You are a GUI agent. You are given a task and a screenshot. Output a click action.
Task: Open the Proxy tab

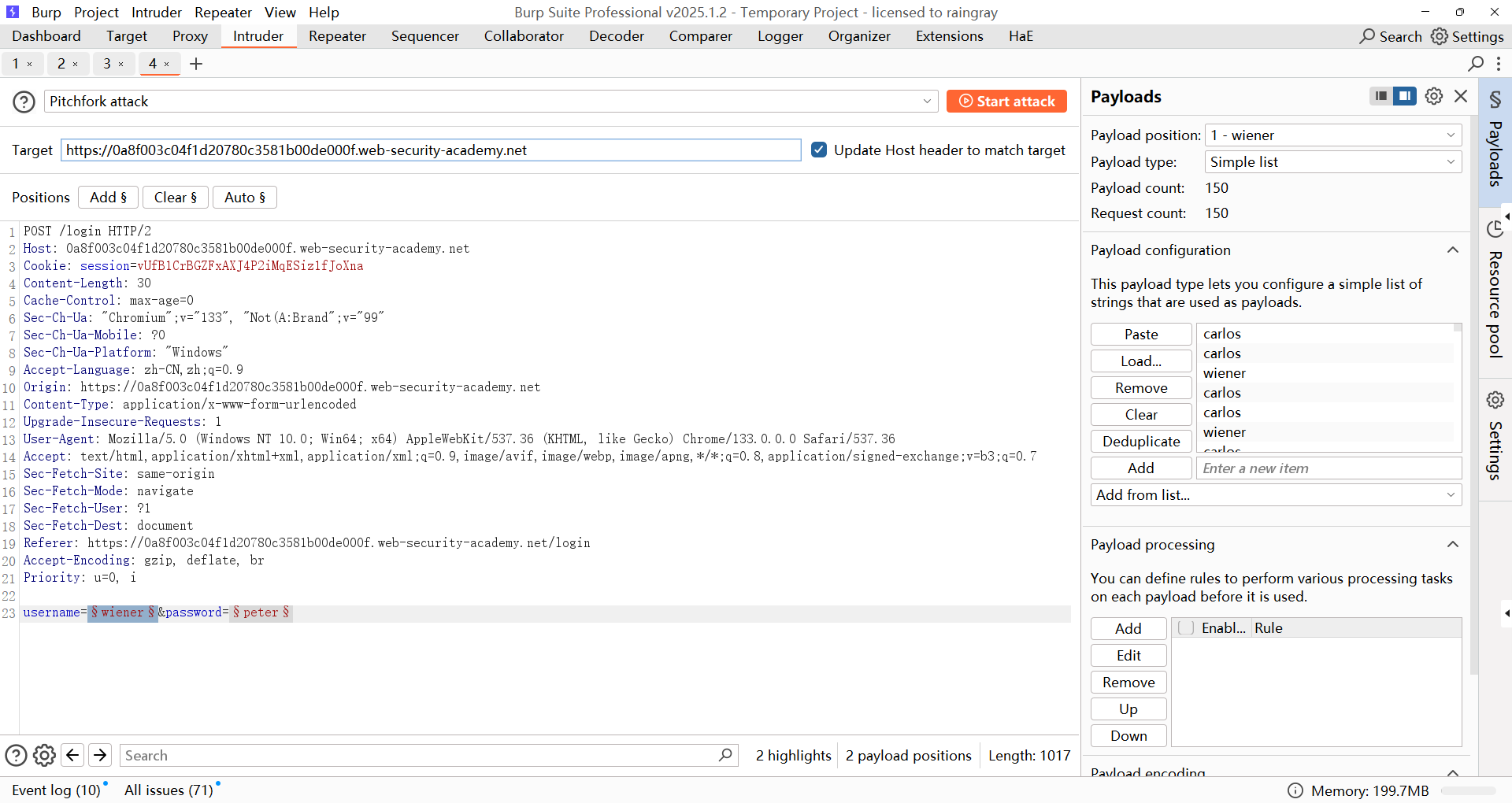(190, 36)
